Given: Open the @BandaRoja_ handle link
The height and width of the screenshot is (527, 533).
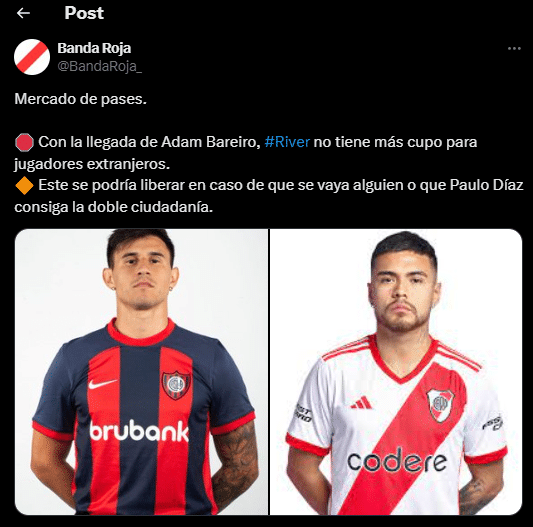Looking at the screenshot, I should point(100,66).
